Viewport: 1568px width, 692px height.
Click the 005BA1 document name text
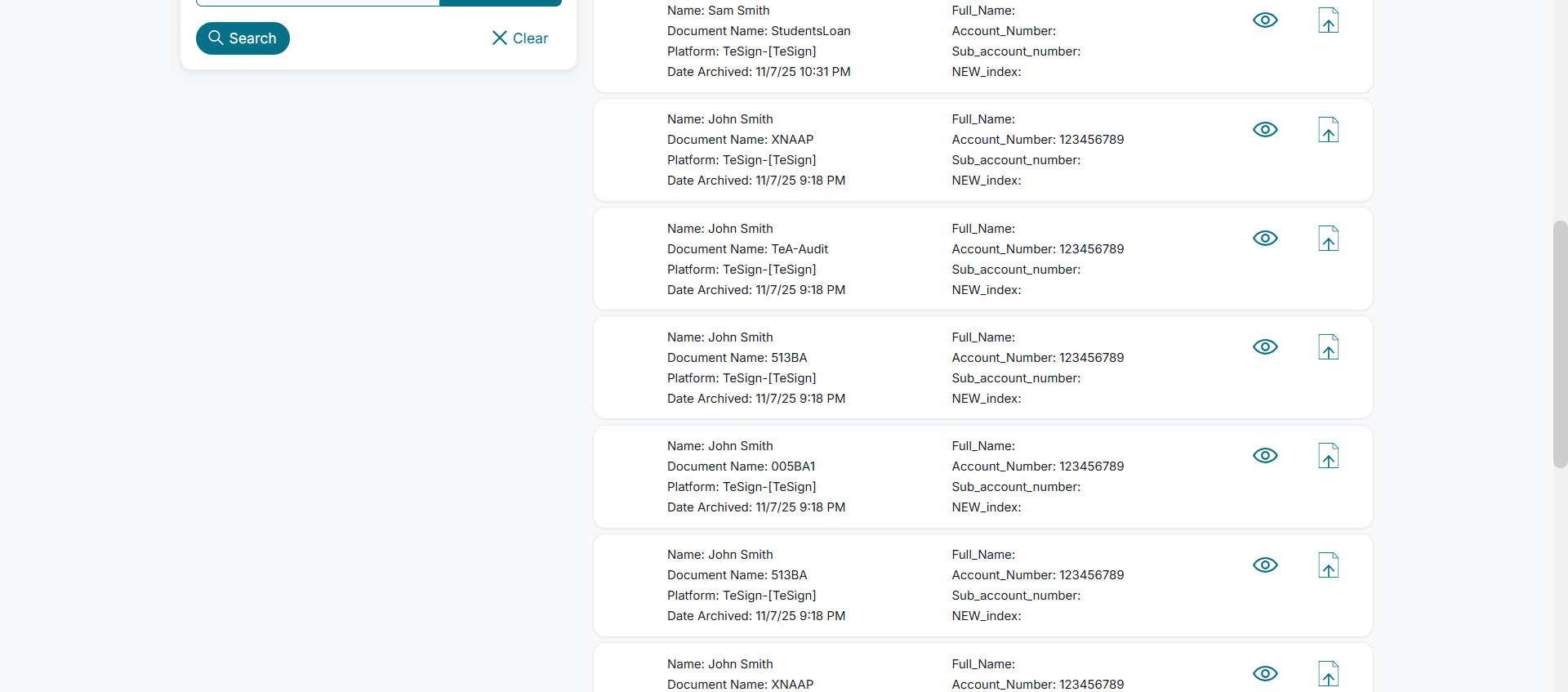(792, 467)
